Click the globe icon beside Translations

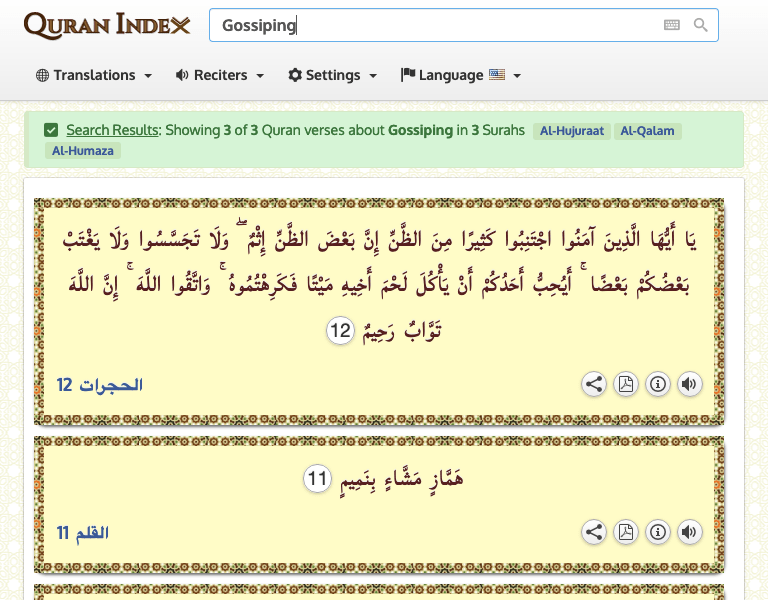point(43,75)
